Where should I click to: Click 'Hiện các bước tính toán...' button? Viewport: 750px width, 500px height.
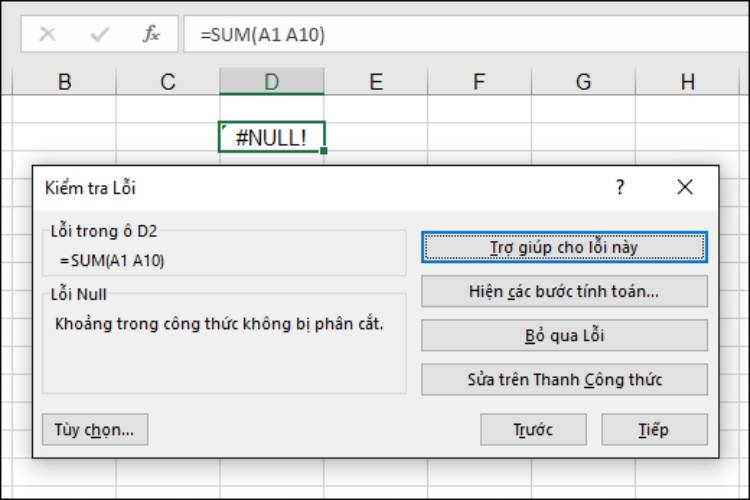pyautogui.click(x=564, y=291)
